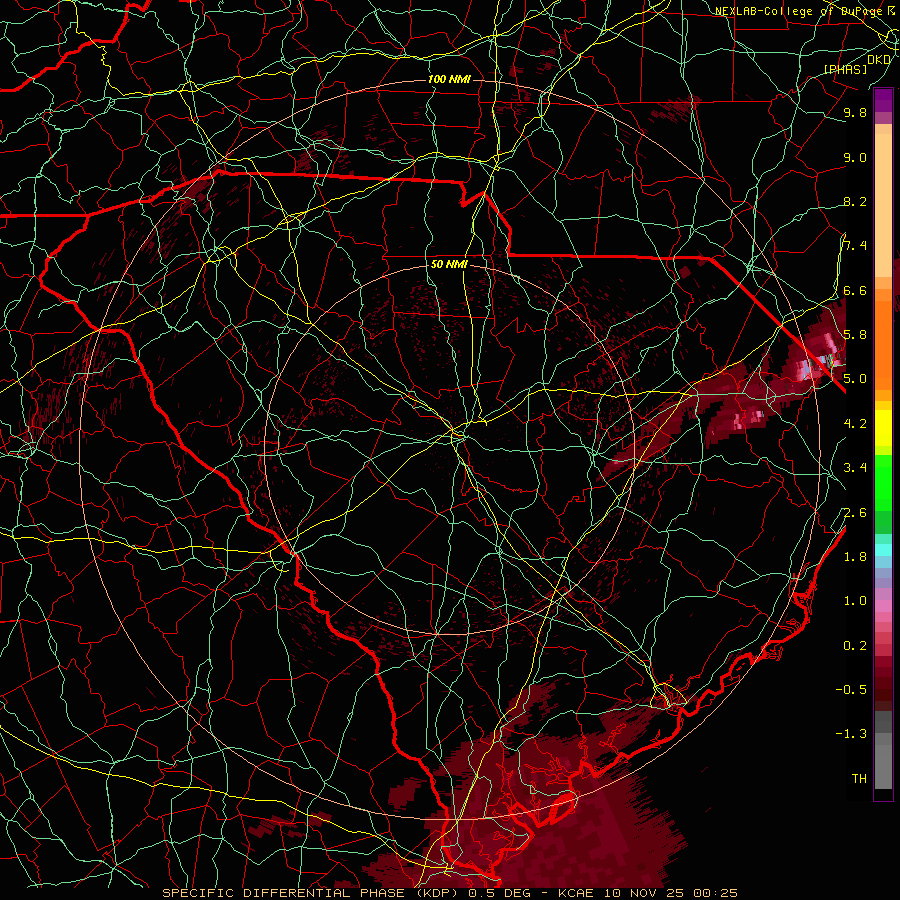Image resolution: width=900 pixels, height=900 pixels.
Task: Click the TH label on the color scale
Action: coord(859,779)
